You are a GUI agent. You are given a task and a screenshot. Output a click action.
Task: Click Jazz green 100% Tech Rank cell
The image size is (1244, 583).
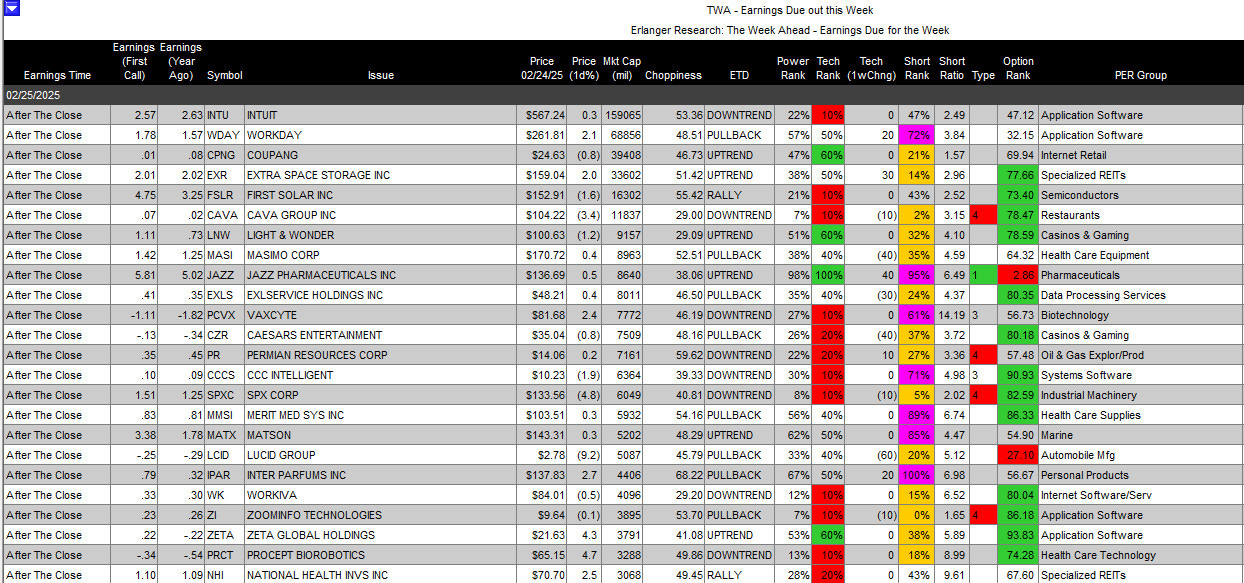(x=829, y=275)
